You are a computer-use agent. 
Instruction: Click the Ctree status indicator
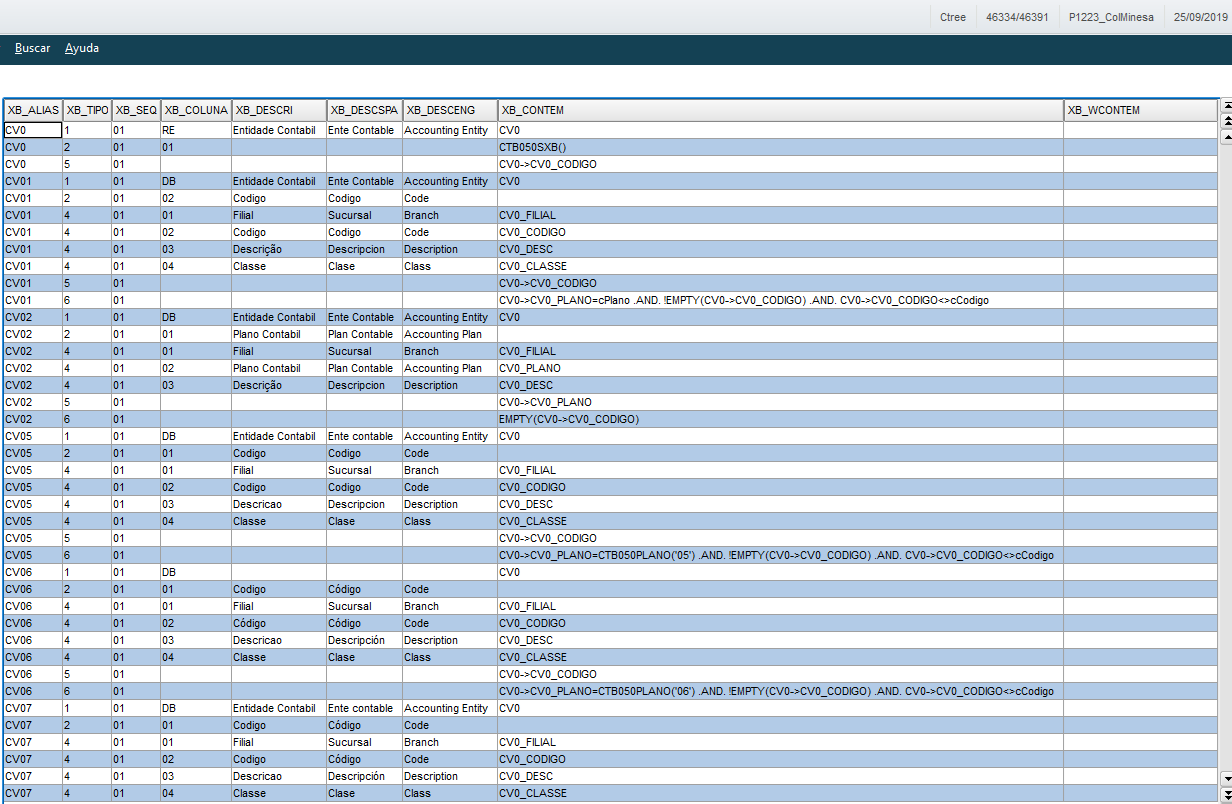[x=953, y=17]
